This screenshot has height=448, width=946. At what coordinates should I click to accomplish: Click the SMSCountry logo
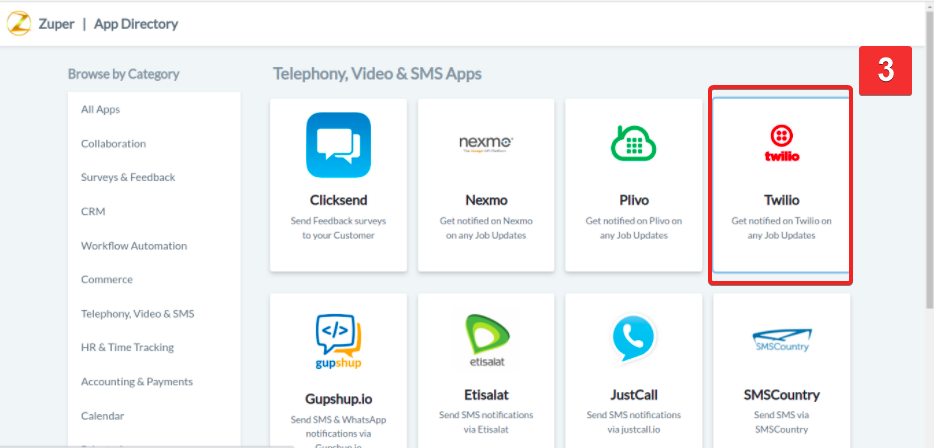click(x=781, y=342)
